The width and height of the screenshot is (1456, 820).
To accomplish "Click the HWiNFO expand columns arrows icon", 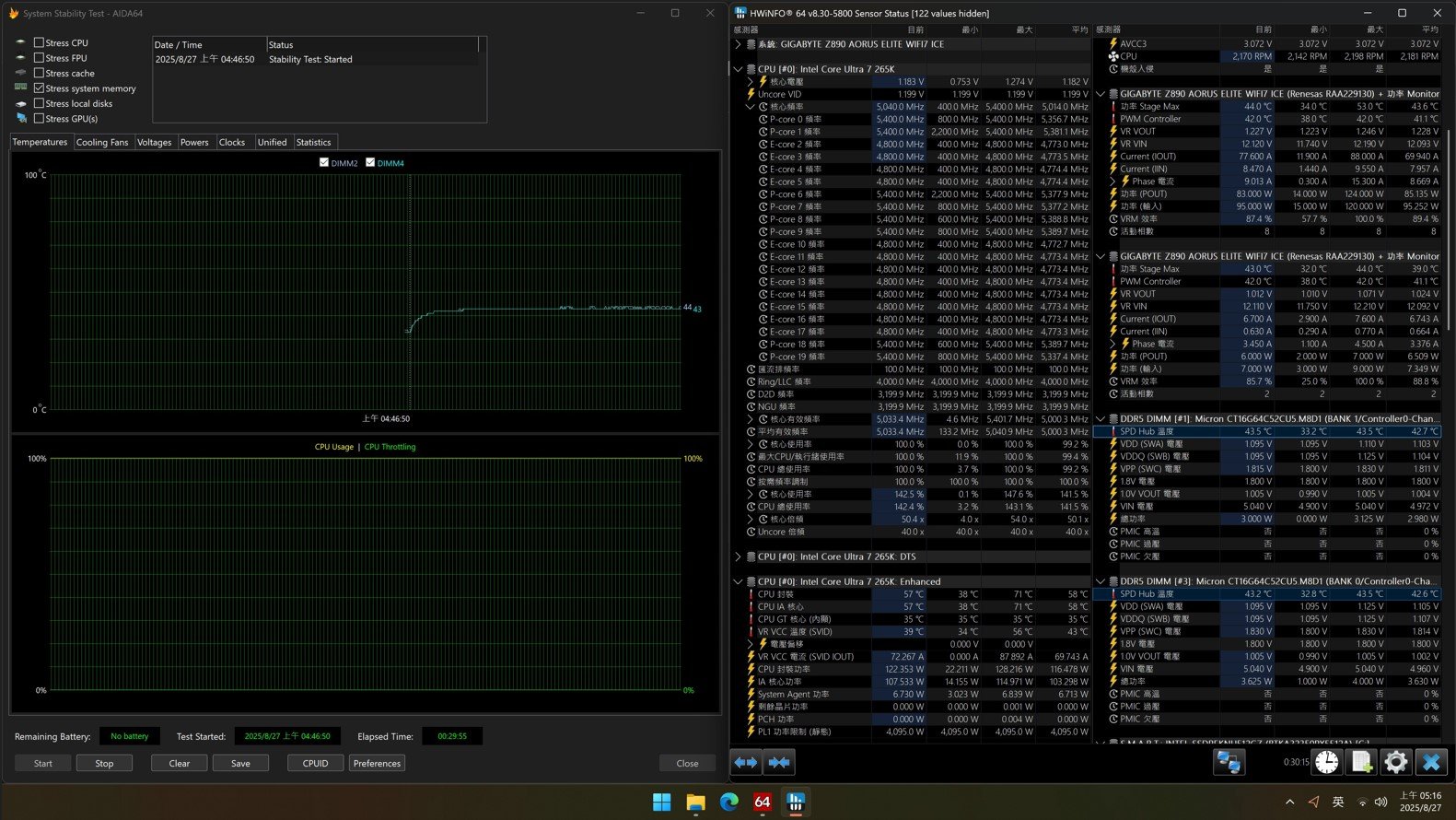I will (746, 762).
